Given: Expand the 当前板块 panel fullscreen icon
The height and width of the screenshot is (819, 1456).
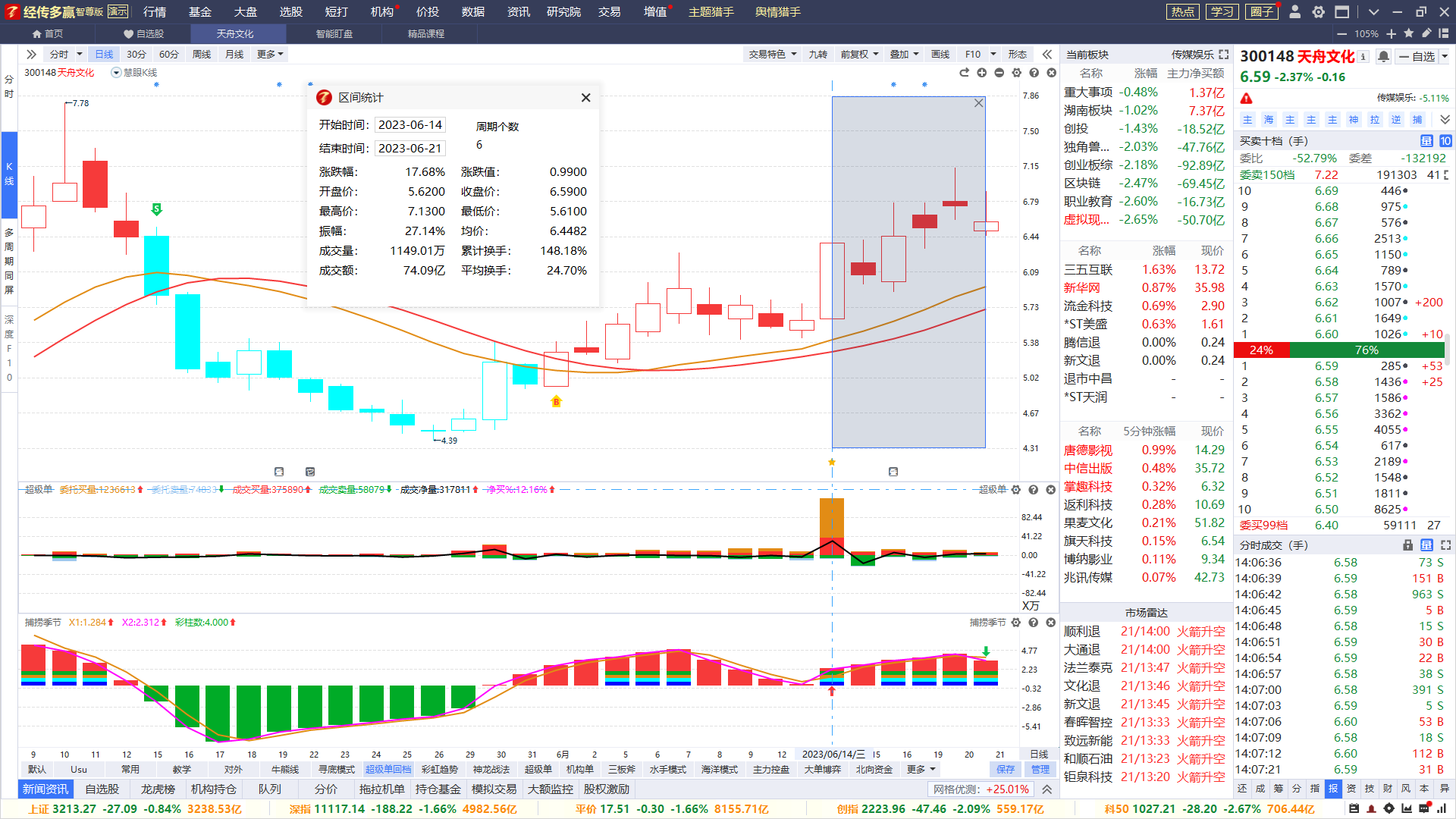Looking at the screenshot, I should tap(1224, 55).
